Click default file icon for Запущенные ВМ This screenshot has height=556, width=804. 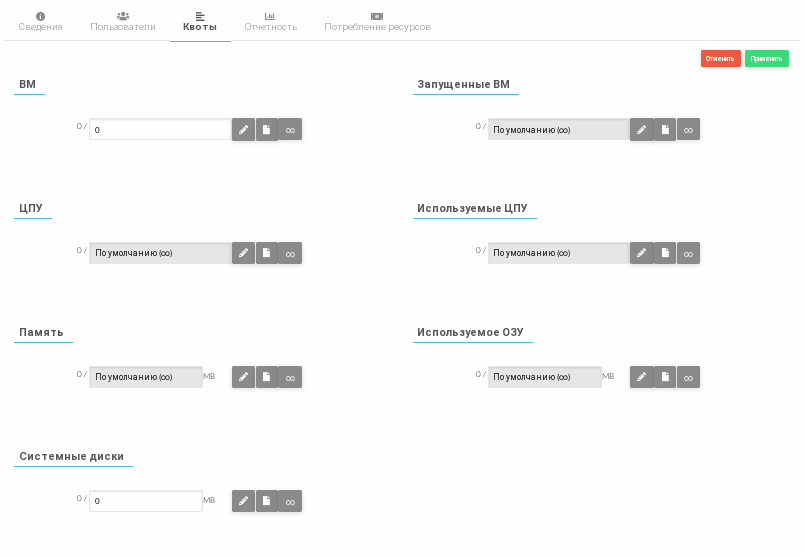pyautogui.click(x=665, y=130)
